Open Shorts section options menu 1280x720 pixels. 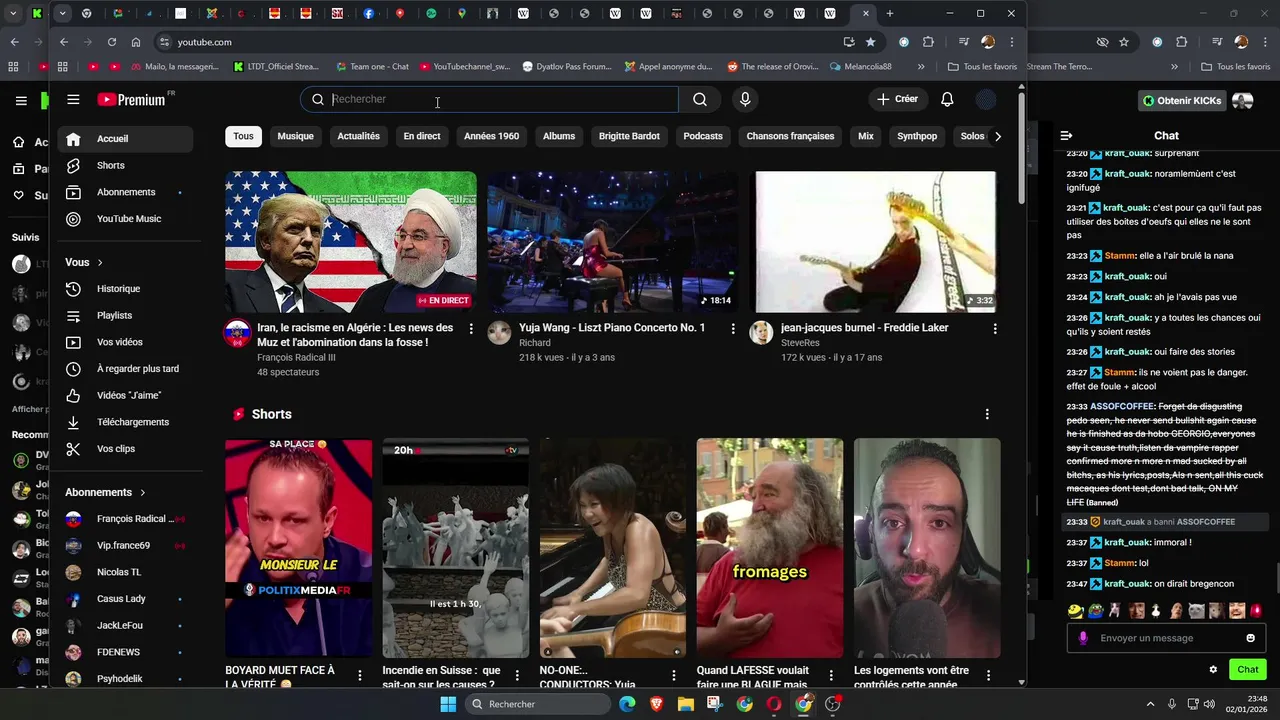(x=987, y=414)
